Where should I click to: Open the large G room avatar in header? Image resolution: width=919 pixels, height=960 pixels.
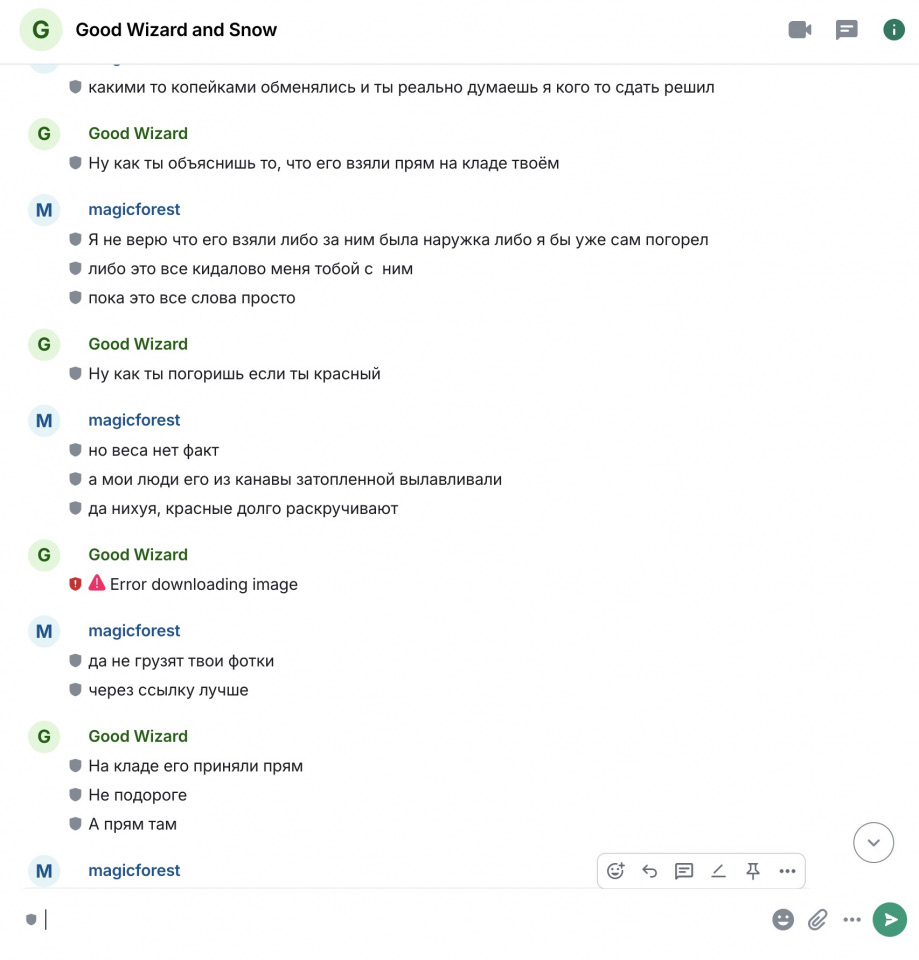point(41,29)
